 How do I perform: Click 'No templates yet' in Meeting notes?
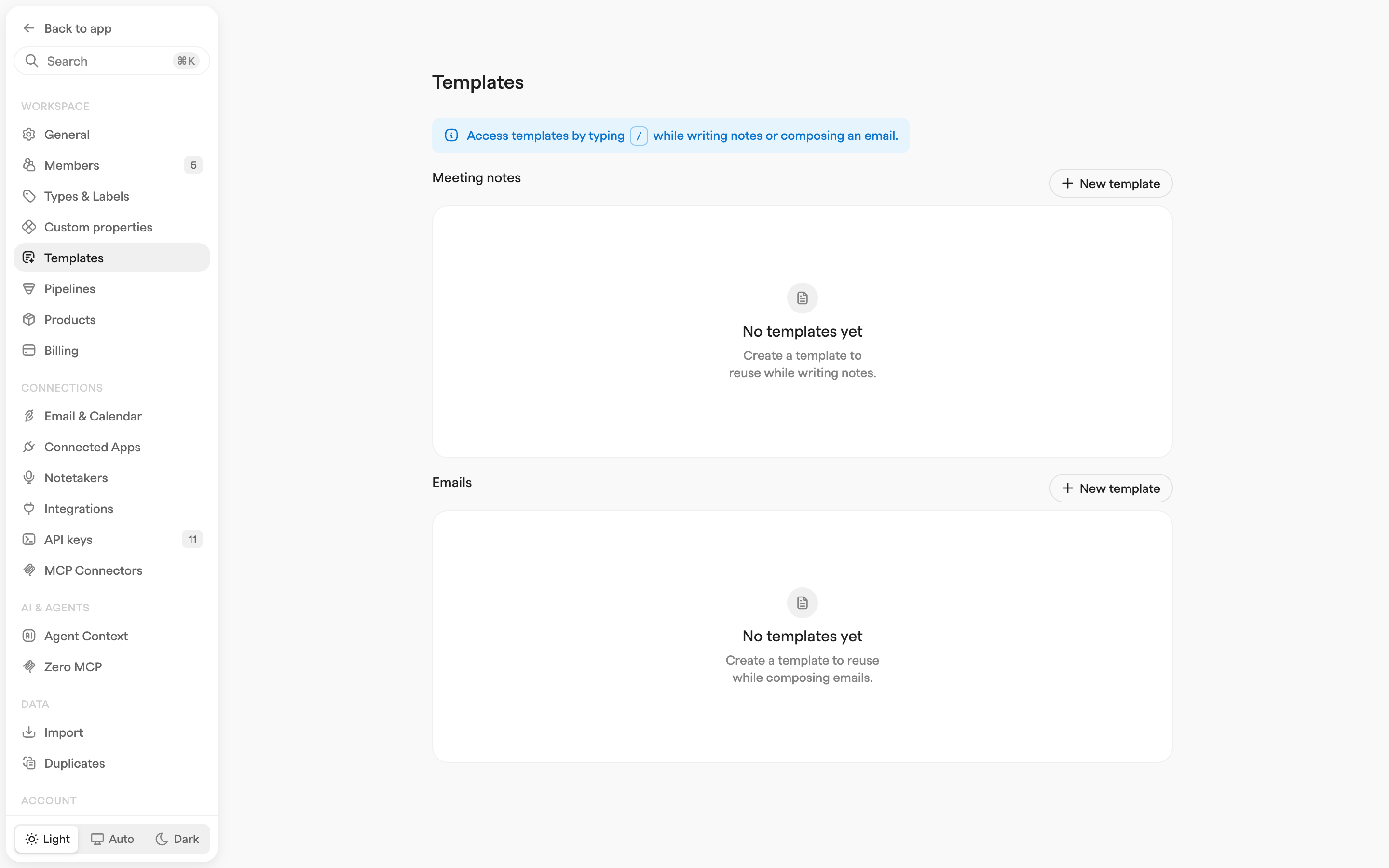803,331
